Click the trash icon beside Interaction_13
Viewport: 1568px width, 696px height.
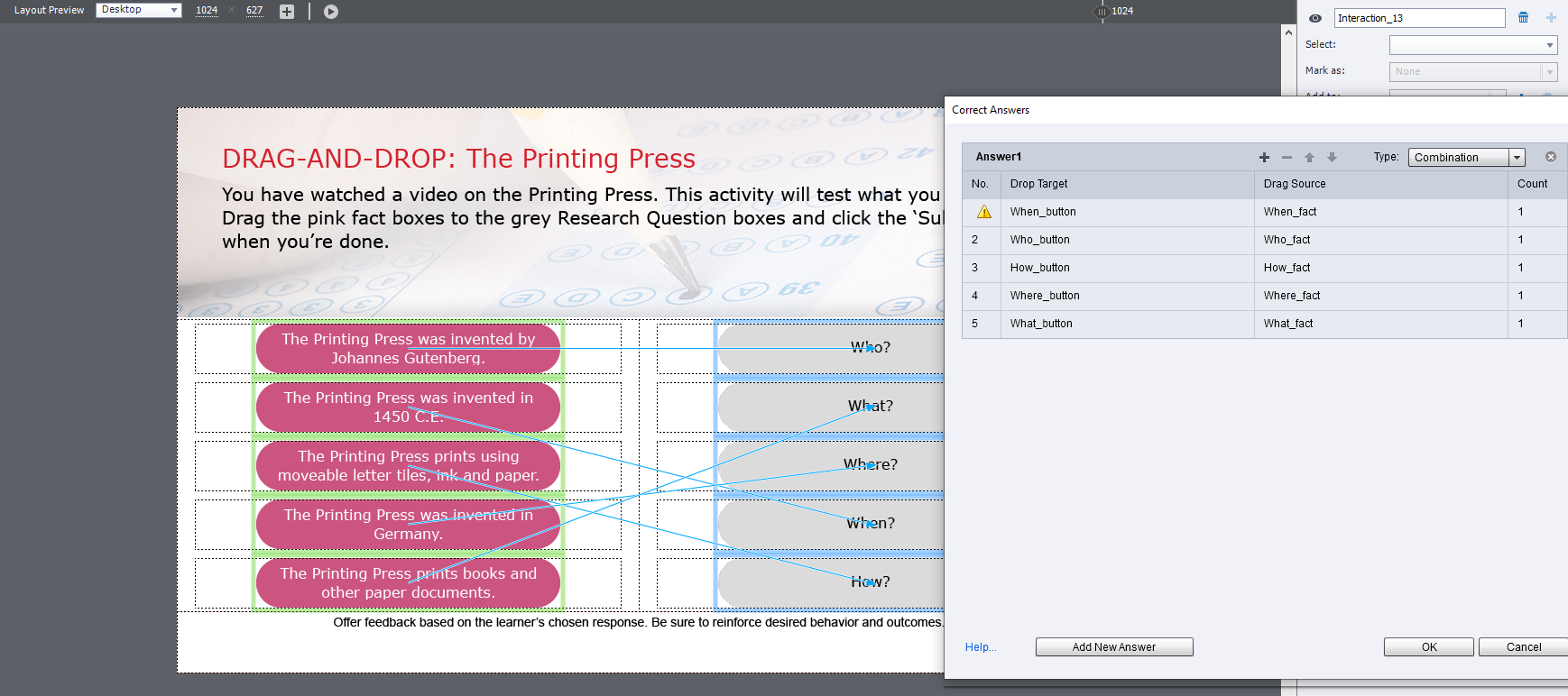tap(1524, 18)
